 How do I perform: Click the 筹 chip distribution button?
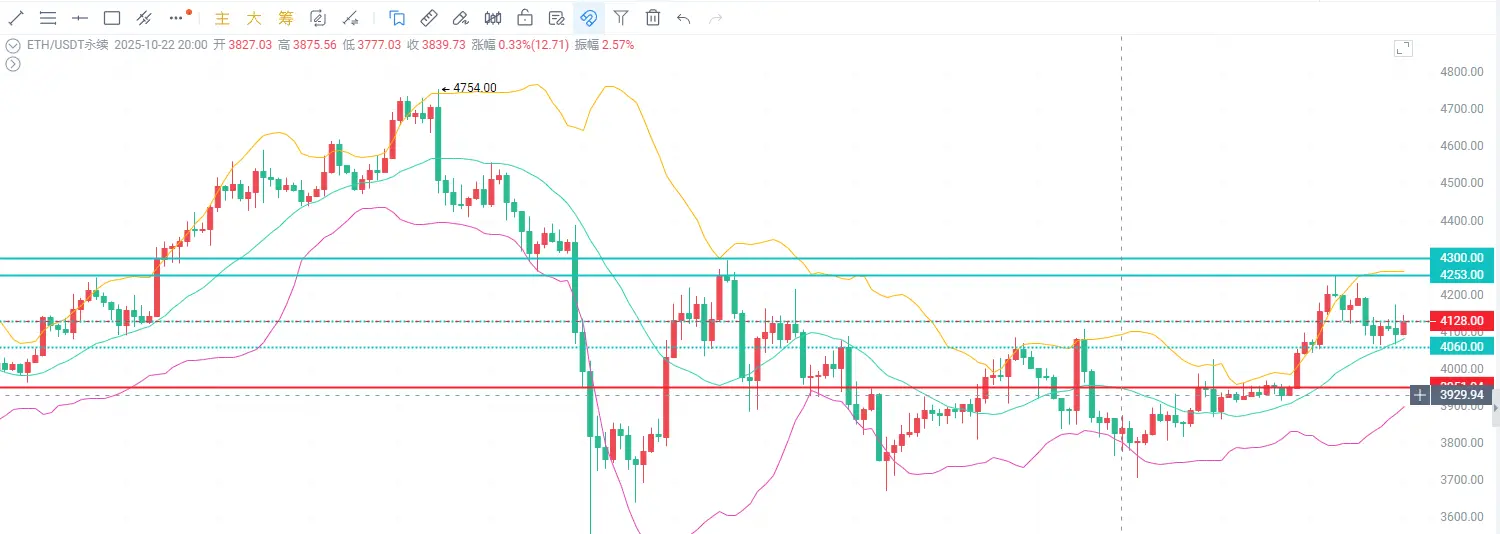pyautogui.click(x=286, y=18)
